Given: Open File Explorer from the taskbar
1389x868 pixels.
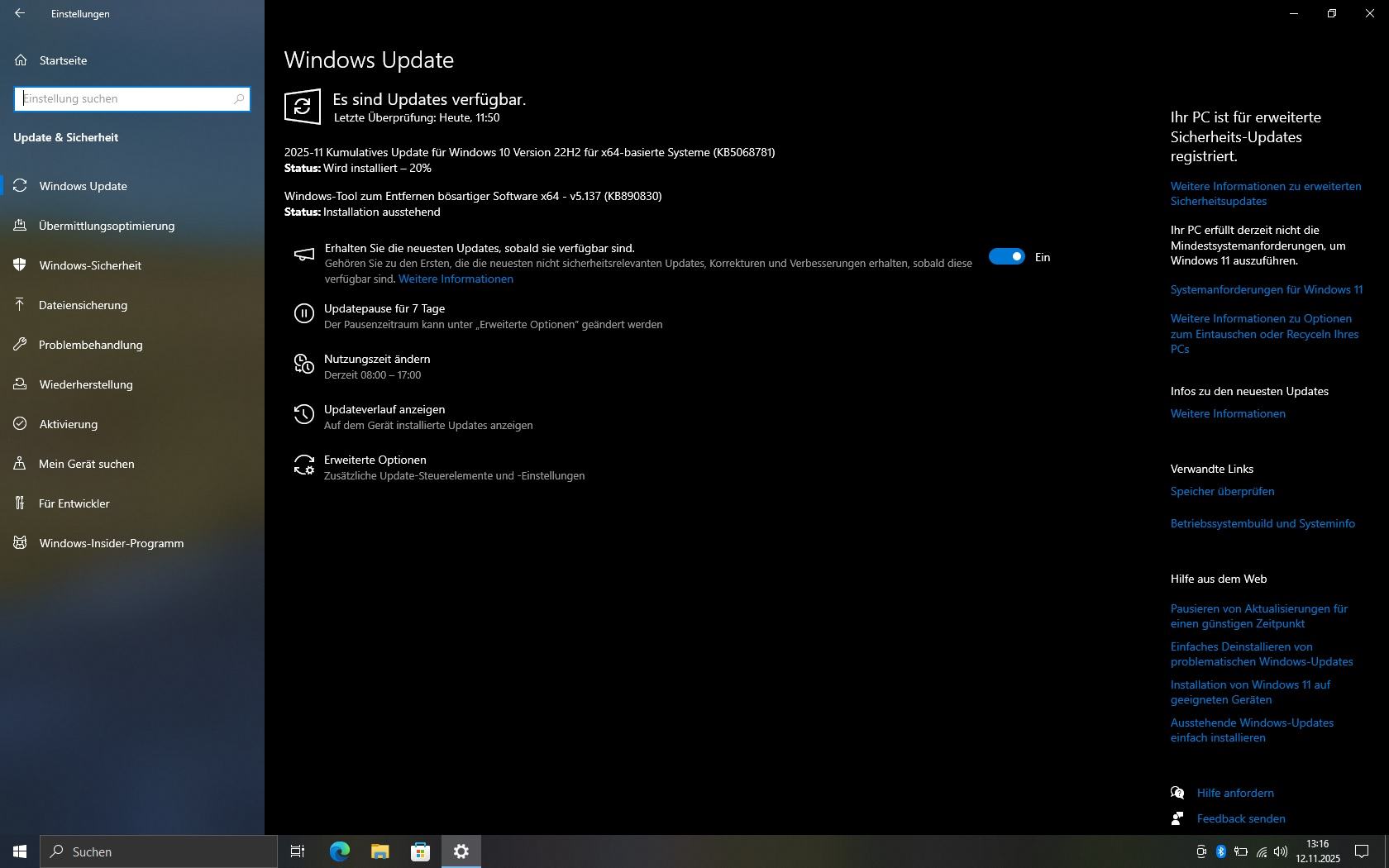Looking at the screenshot, I should 379,851.
